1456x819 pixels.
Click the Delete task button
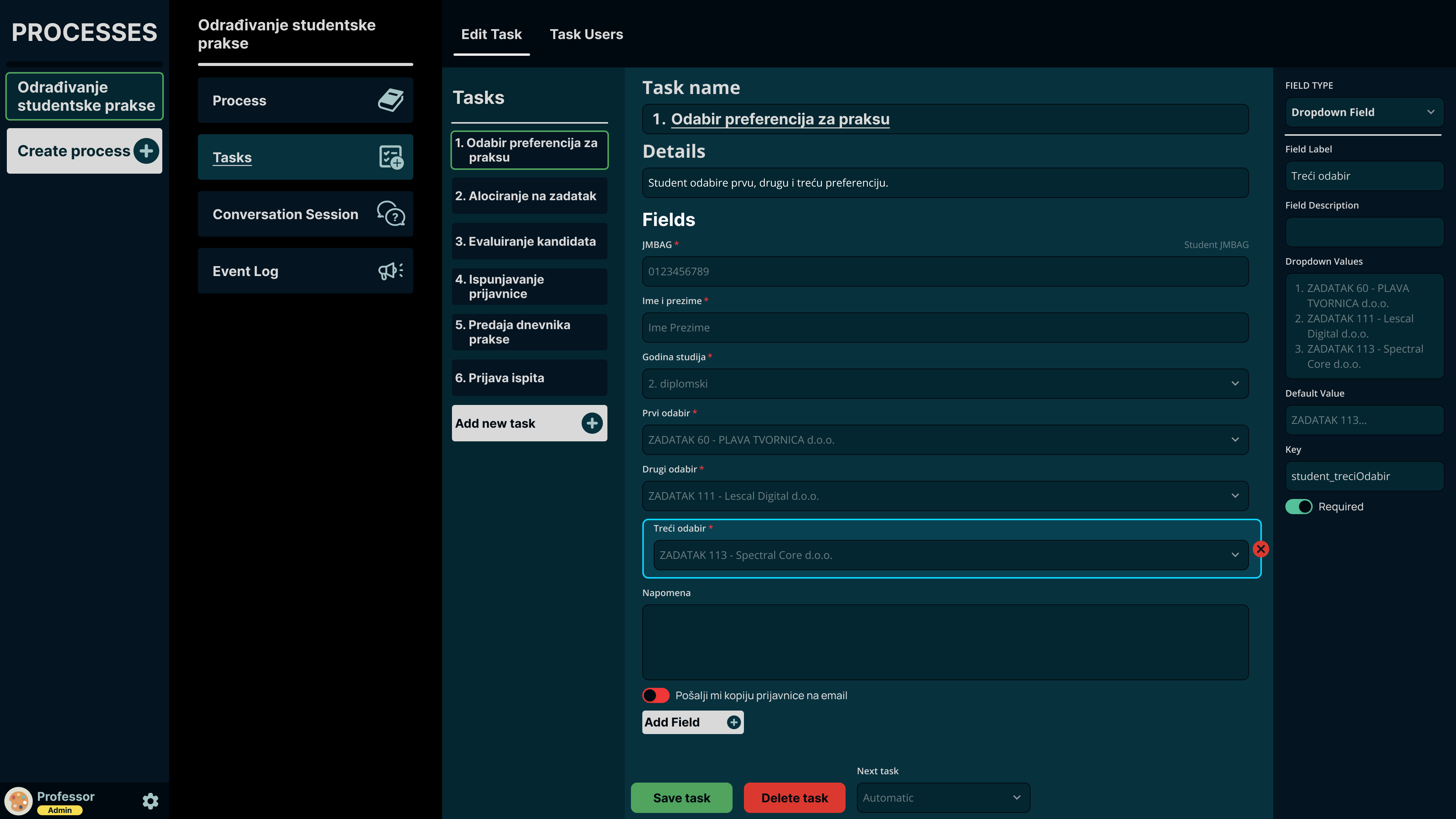[794, 797]
